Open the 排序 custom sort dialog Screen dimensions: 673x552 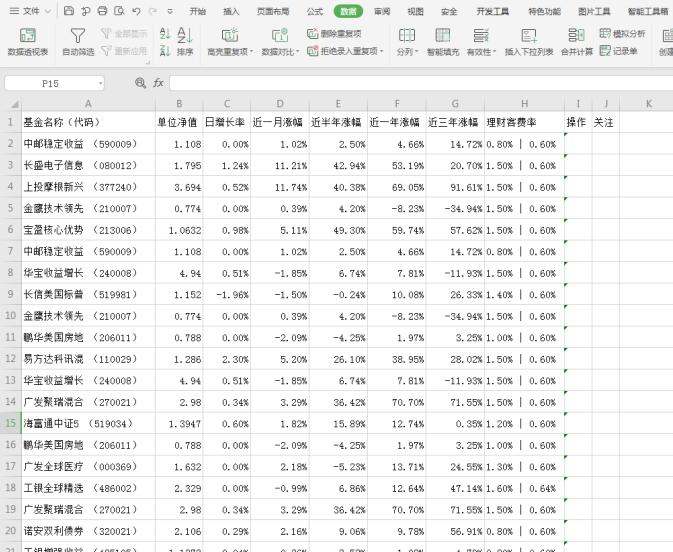185,42
